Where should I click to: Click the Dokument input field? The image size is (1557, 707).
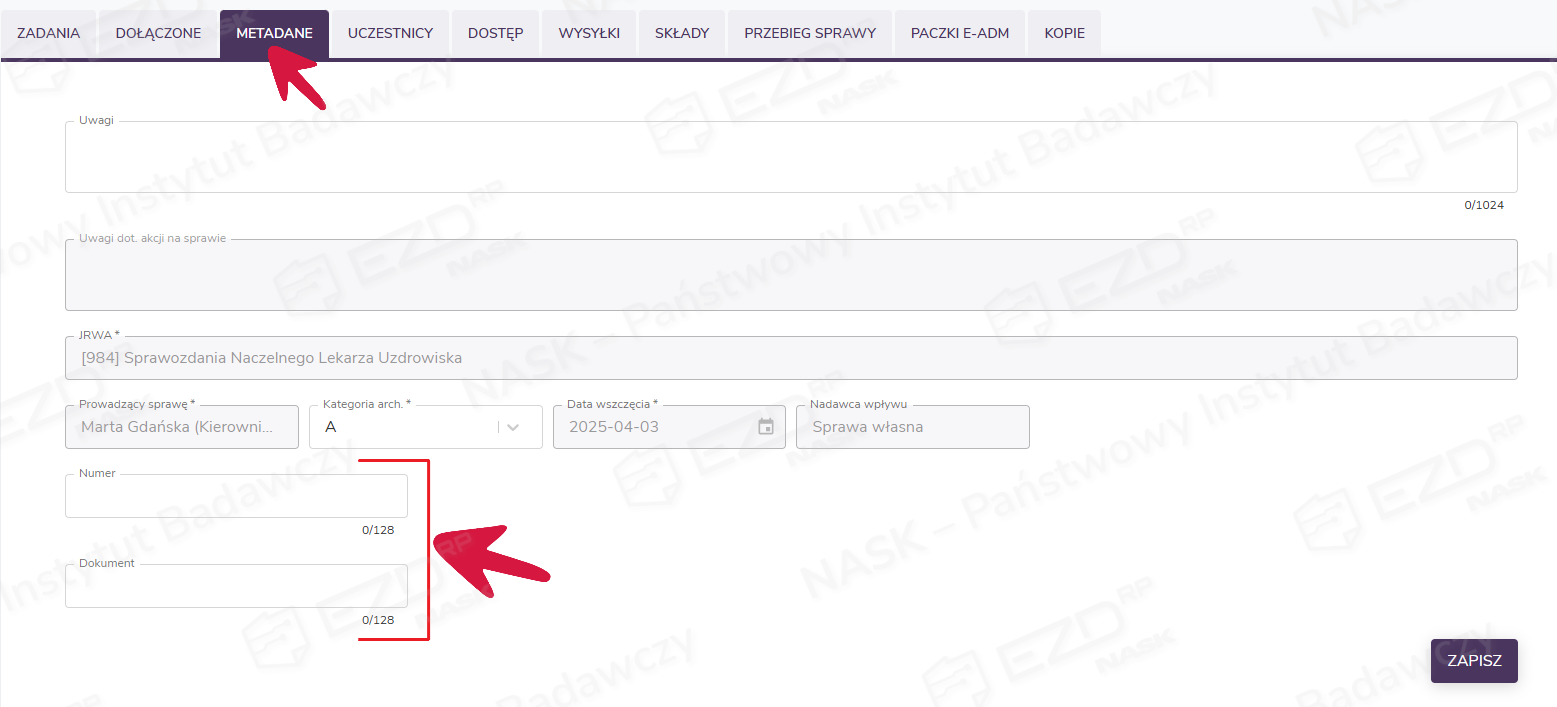click(236, 587)
